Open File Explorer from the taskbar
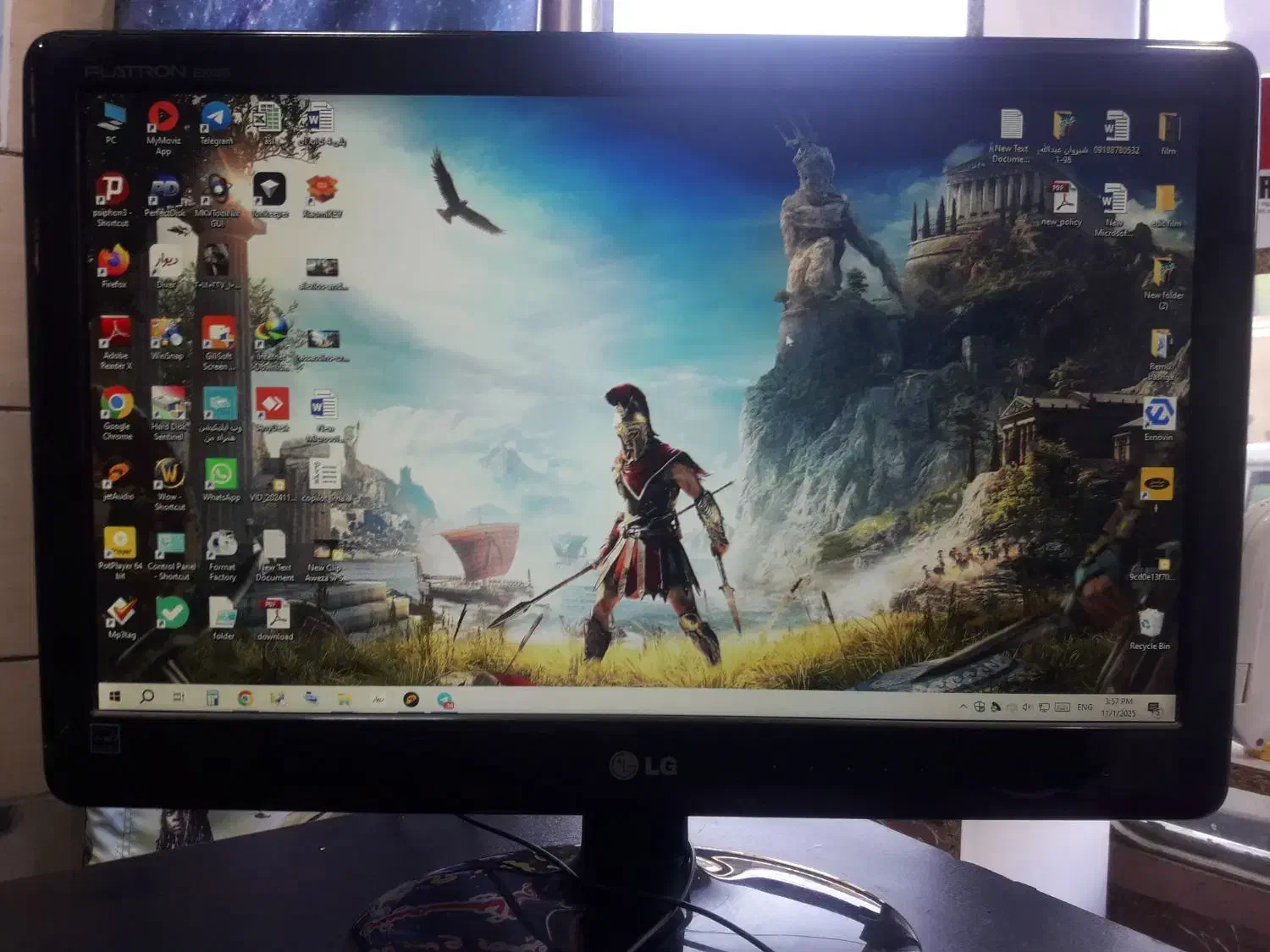1270x952 pixels. [x=345, y=699]
